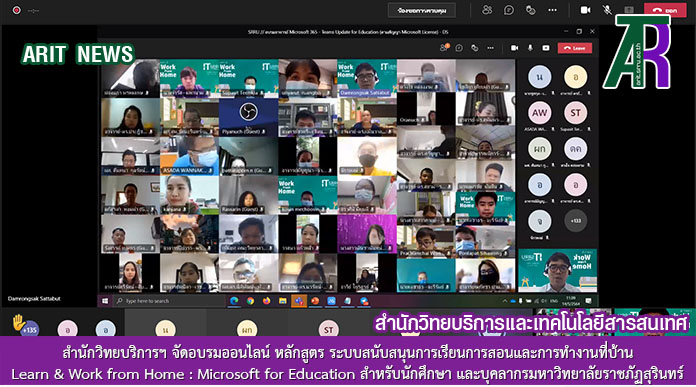Select Microsoft Teams taskbar icon
Viewport: 696px width, 387px height.
(x=299, y=301)
